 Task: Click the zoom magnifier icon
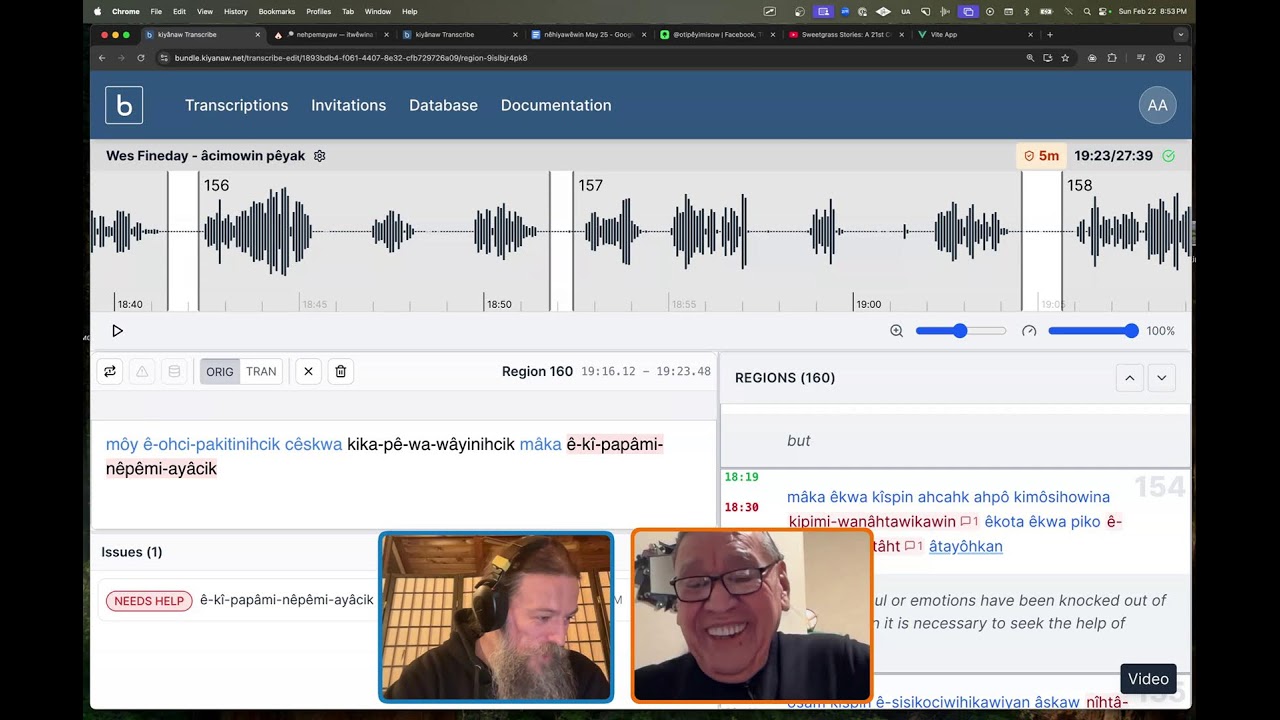pyautogui.click(x=896, y=331)
